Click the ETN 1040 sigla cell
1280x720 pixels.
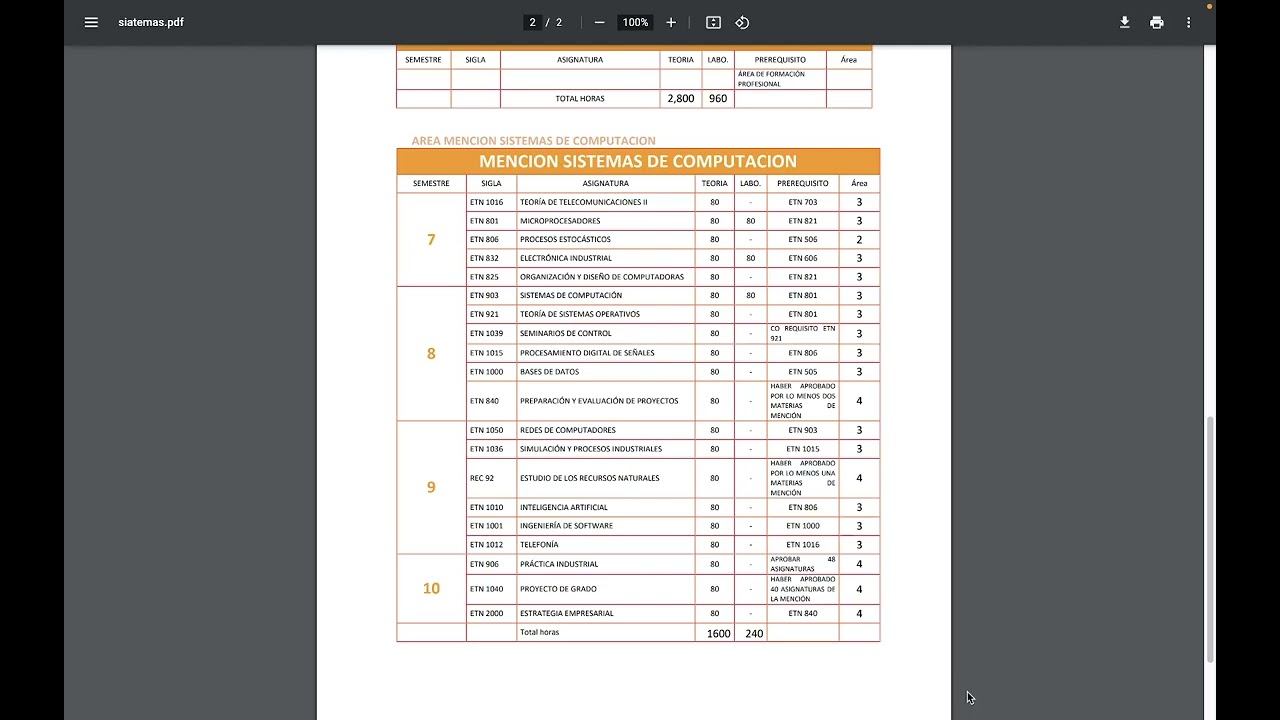pyautogui.click(x=491, y=589)
